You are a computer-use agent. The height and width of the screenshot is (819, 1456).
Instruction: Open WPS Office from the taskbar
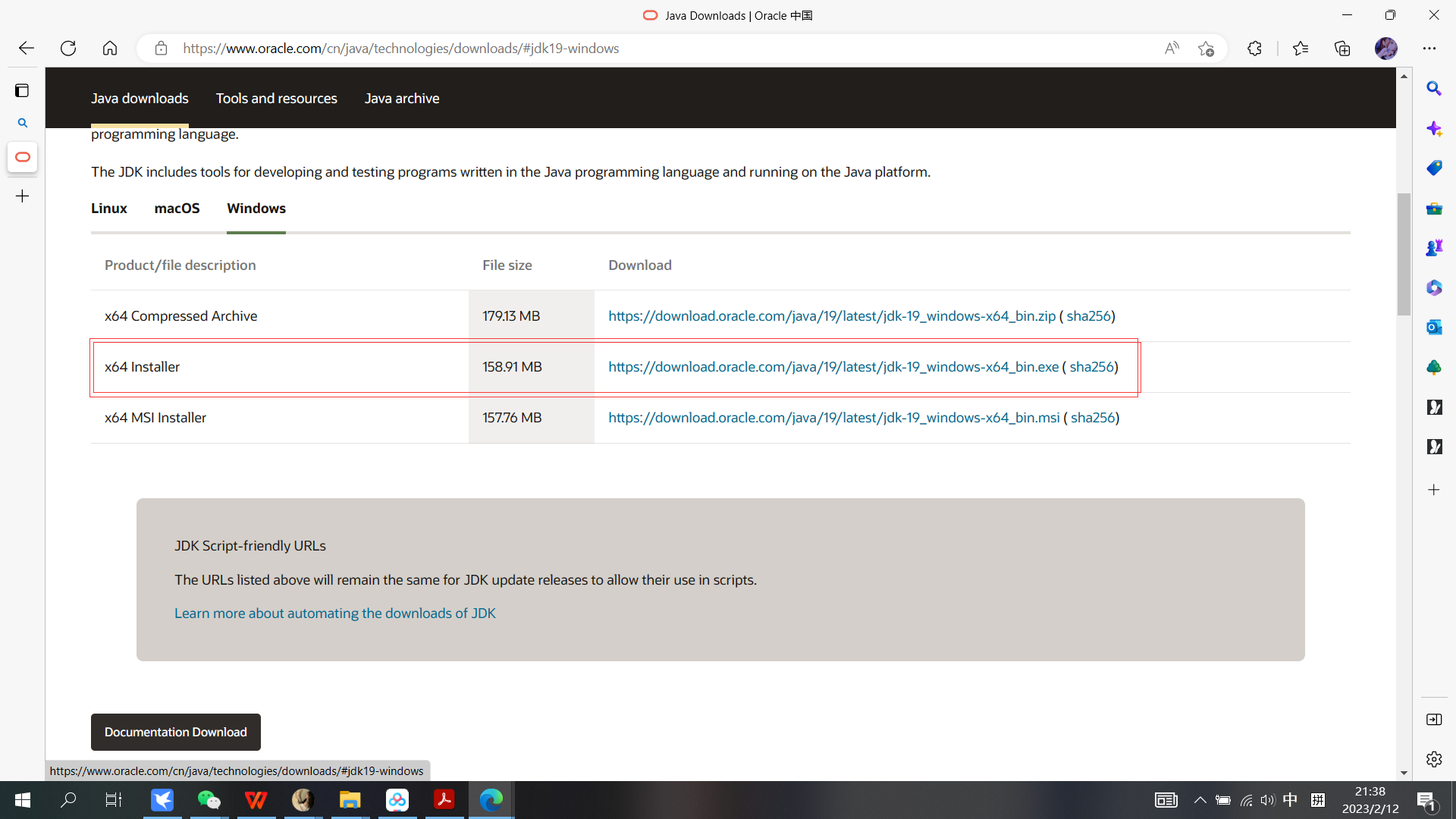[256, 800]
